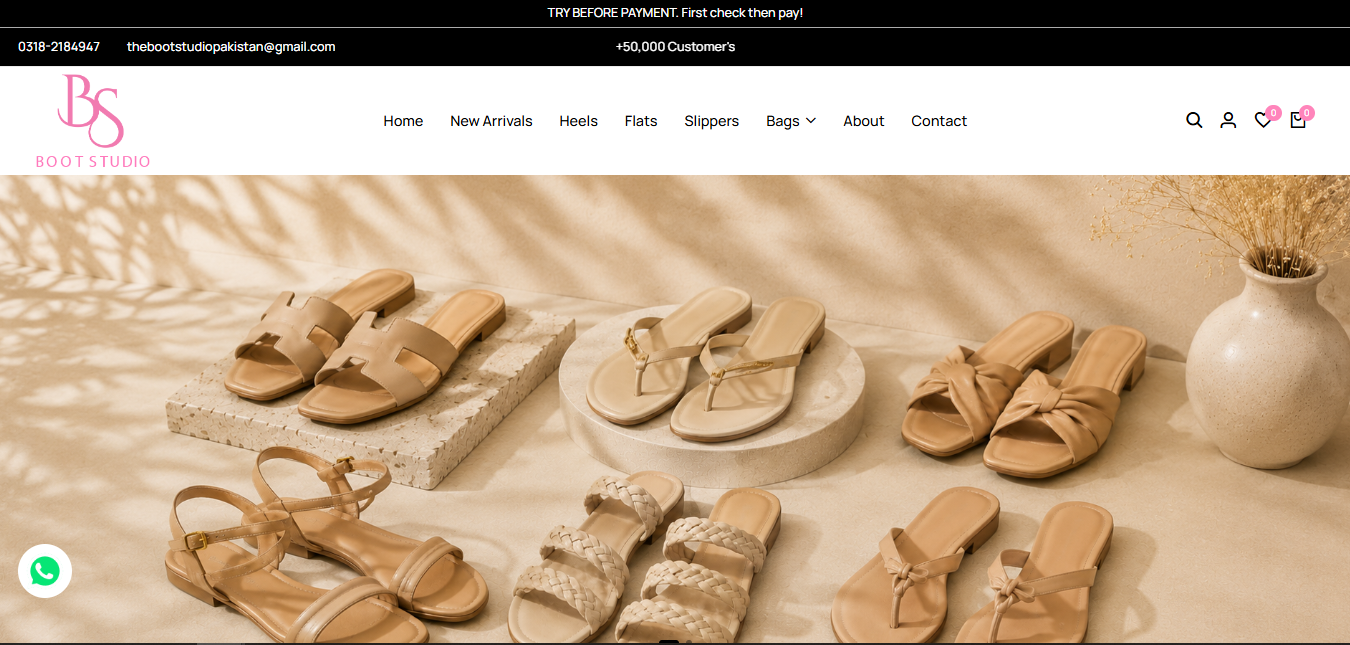Open the About page link
Screen dimensions: 1350x645
(863, 121)
